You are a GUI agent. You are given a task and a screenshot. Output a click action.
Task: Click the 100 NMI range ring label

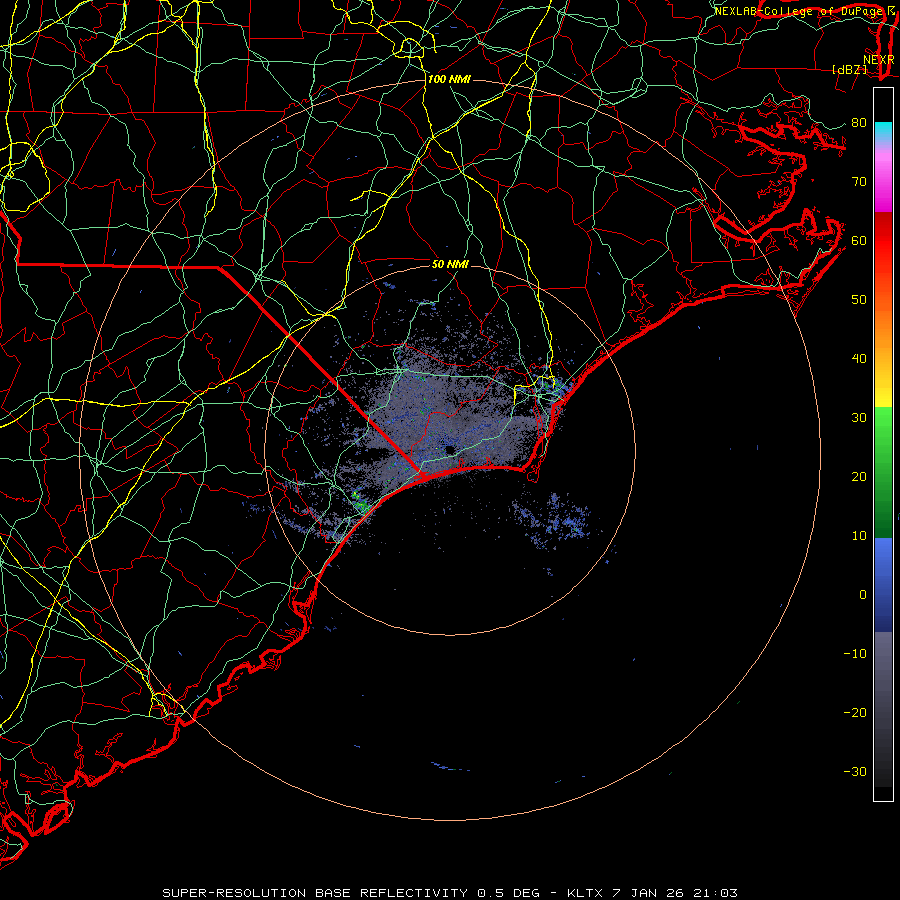pyautogui.click(x=449, y=79)
